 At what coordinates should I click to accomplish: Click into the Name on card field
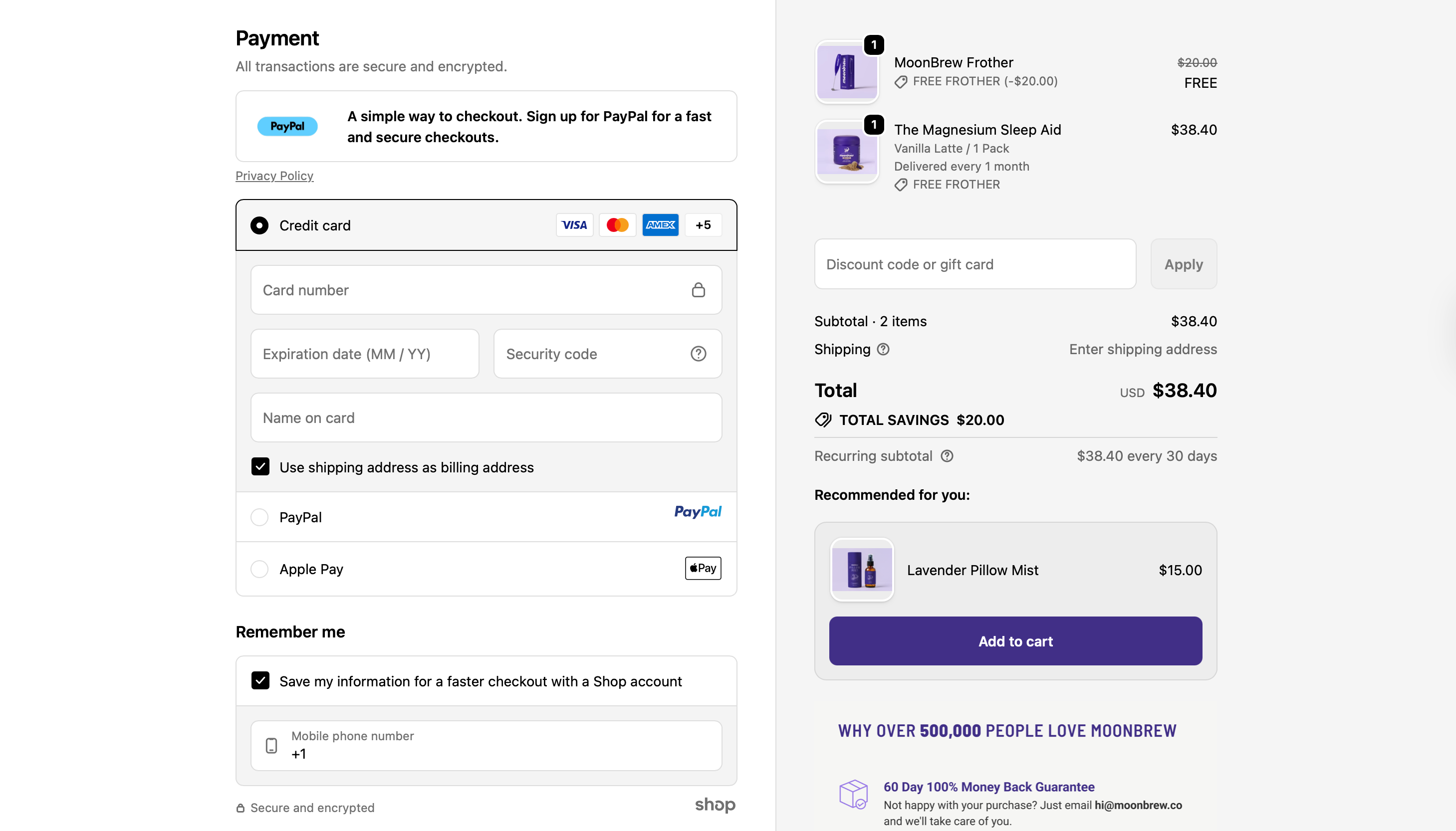click(485, 418)
